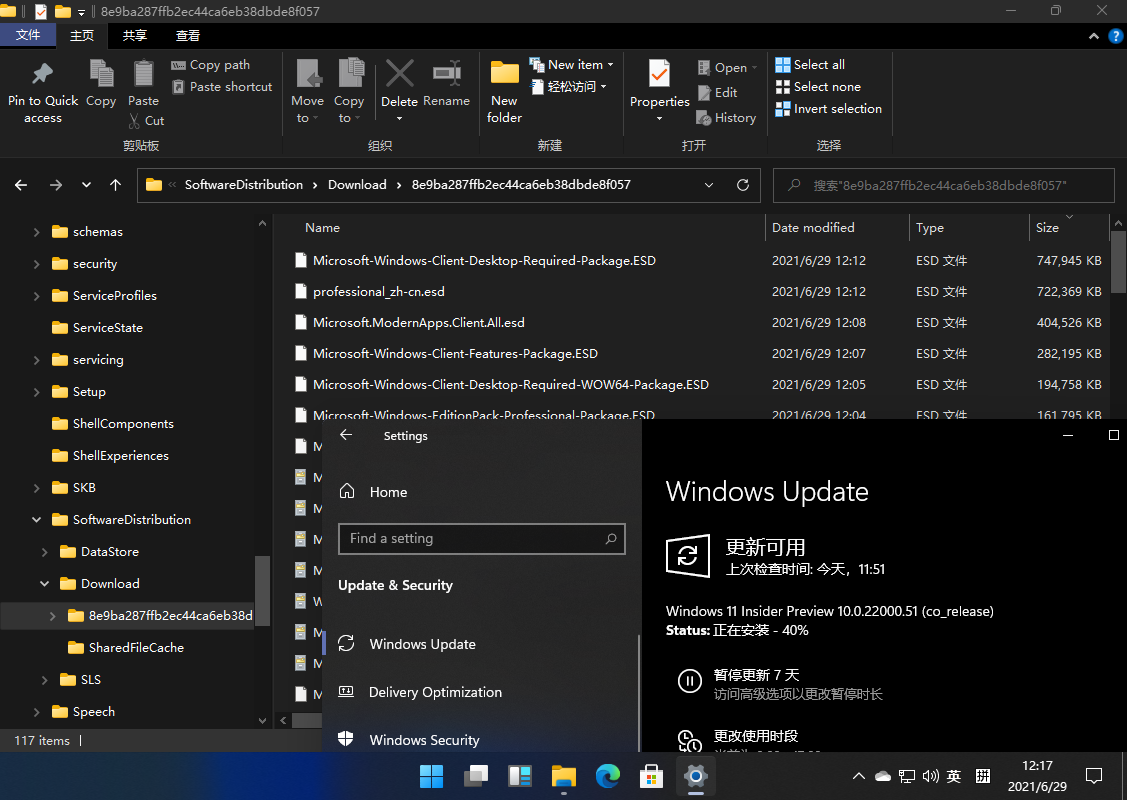Image resolution: width=1127 pixels, height=800 pixels.
Task: Show hidden system tray icons
Action: 858,776
